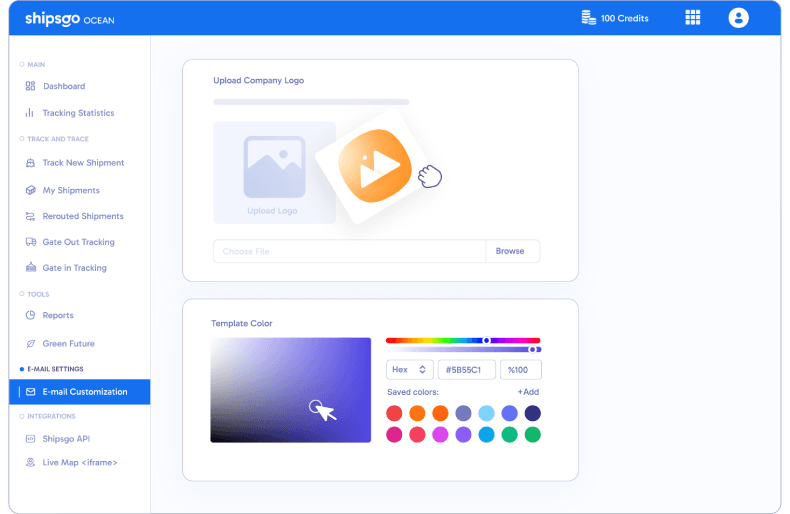Open Reports pie chart icon

[x=30, y=316]
